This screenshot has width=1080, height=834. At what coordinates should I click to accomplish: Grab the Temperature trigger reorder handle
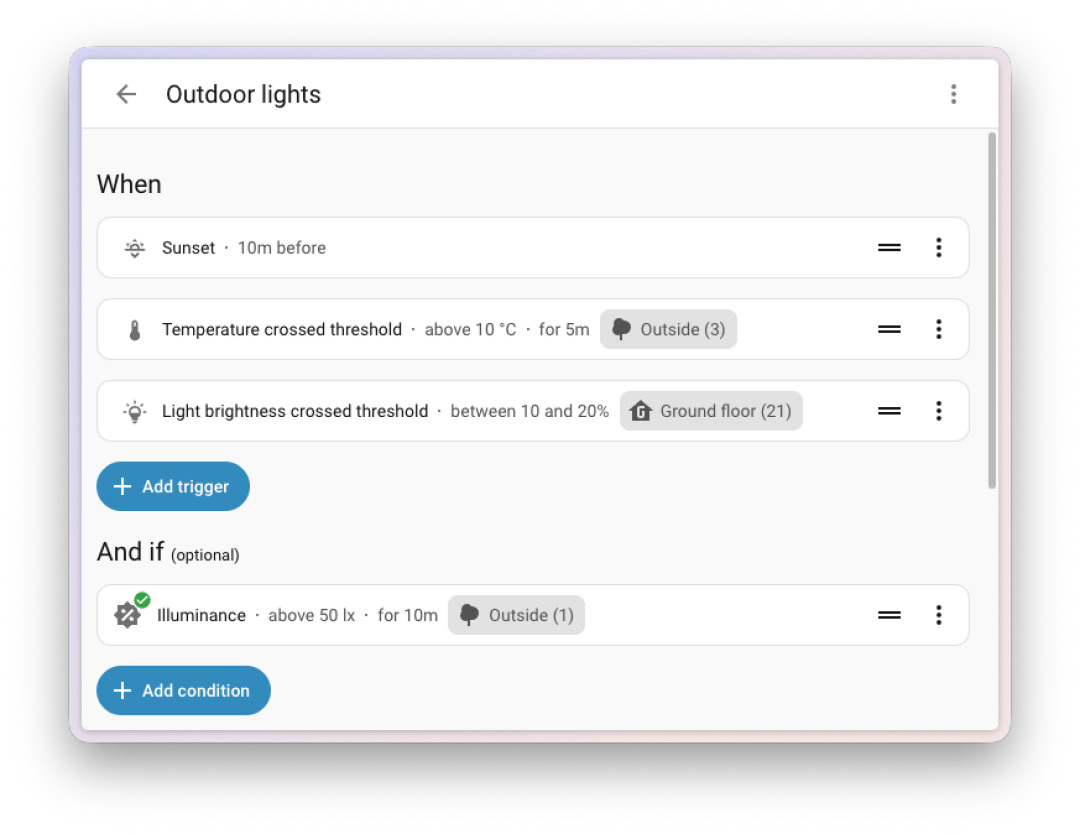click(x=889, y=329)
